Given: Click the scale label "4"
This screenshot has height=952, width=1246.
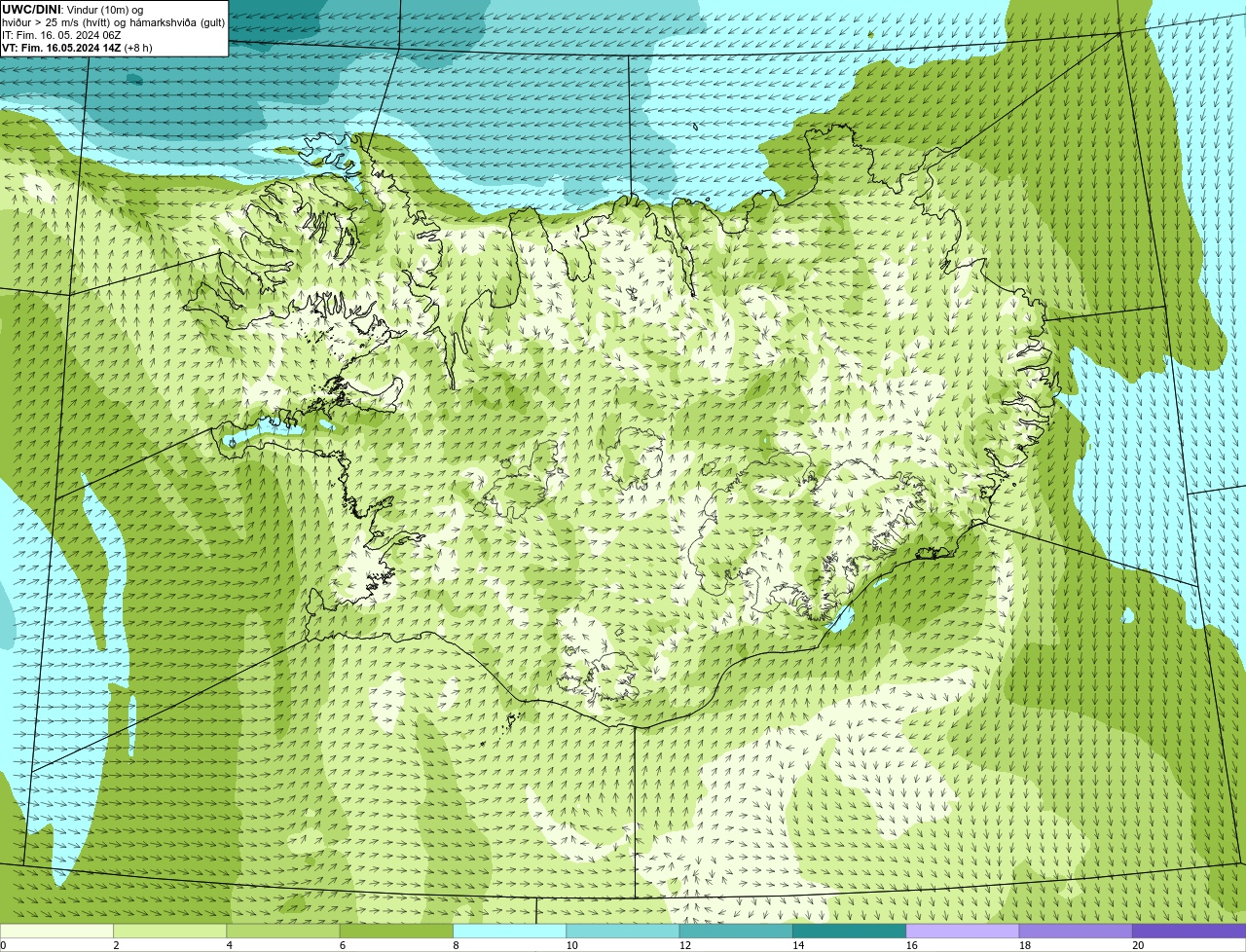Looking at the screenshot, I should click(x=230, y=945).
